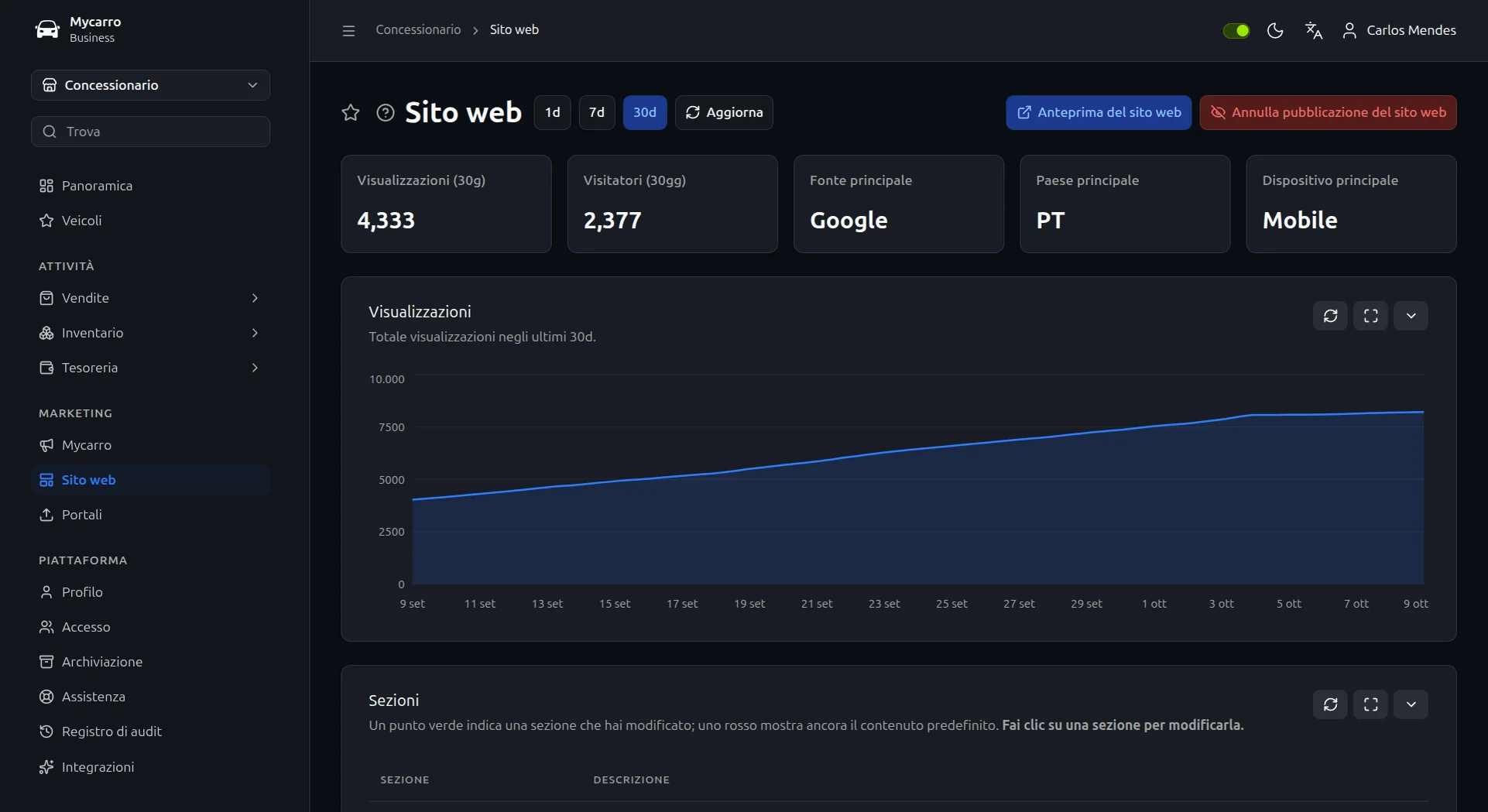This screenshot has height=812, width=1488.
Task: Click the Visualizzazioni (30g) stat card
Action: tap(447, 204)
